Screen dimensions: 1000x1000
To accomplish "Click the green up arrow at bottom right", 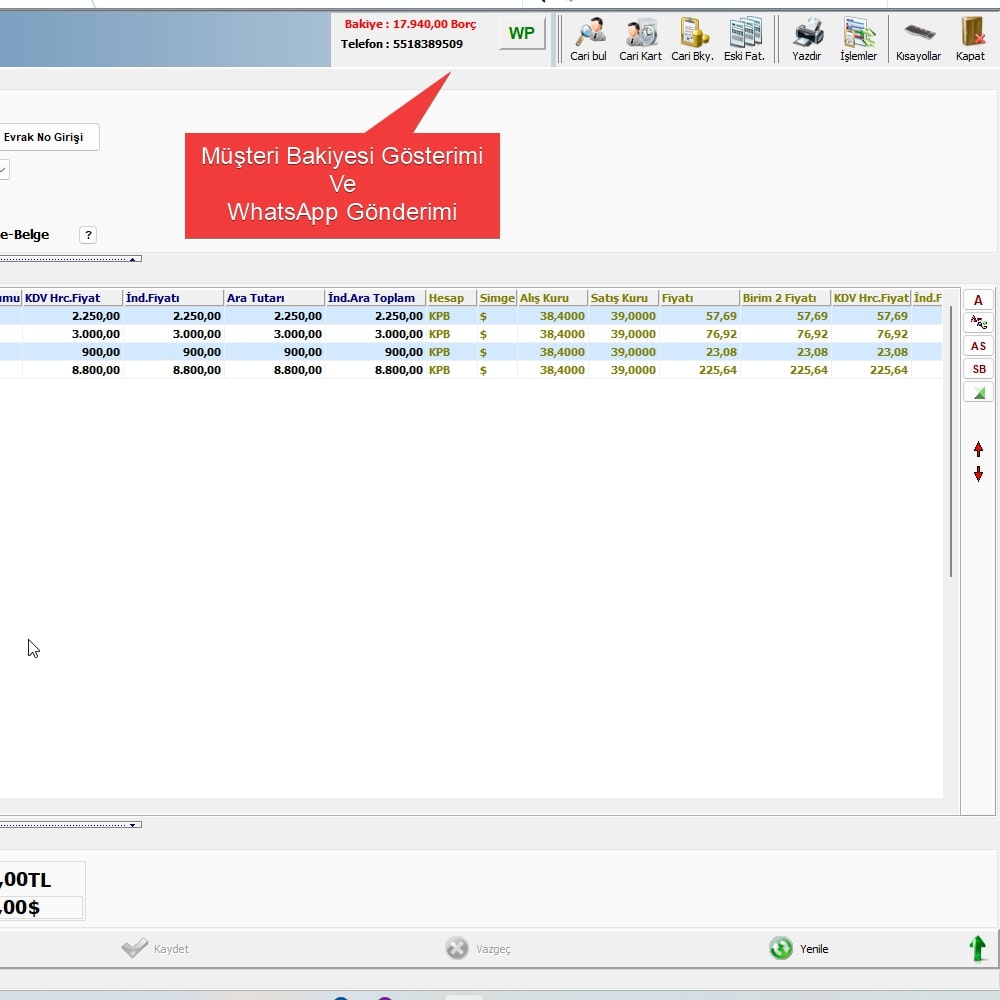I will [978, 948].
